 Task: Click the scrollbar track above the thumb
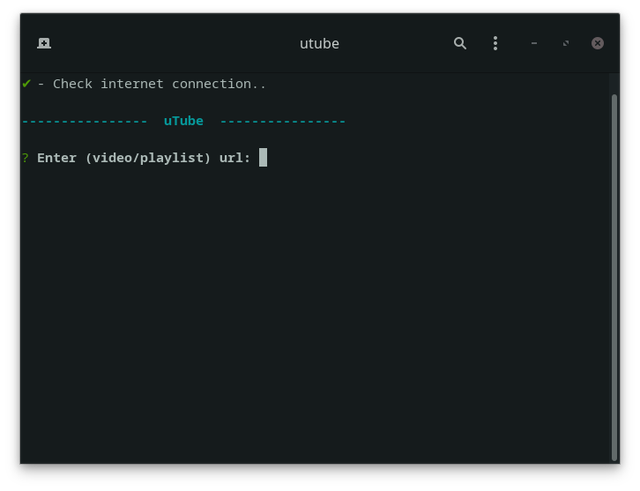click(x=614, y=84)
